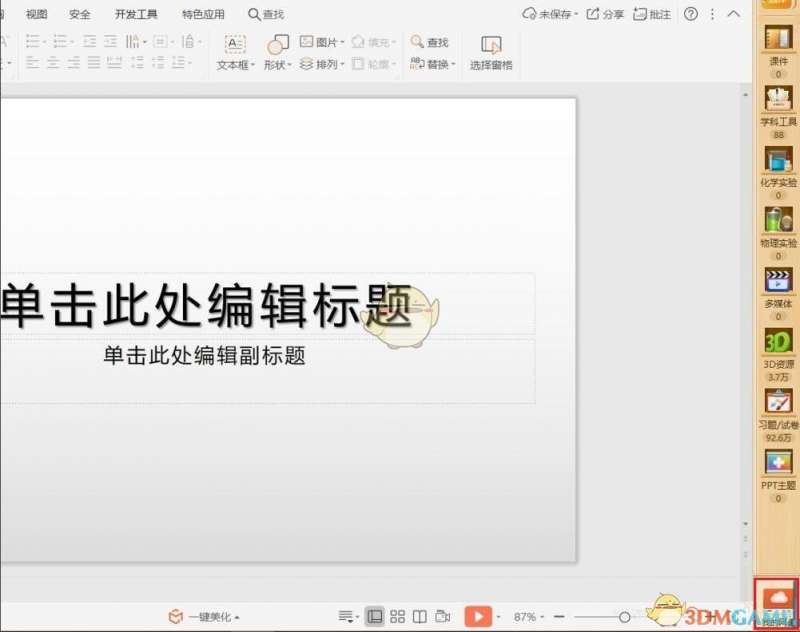Click the zoom slider handle

[625, 617]
